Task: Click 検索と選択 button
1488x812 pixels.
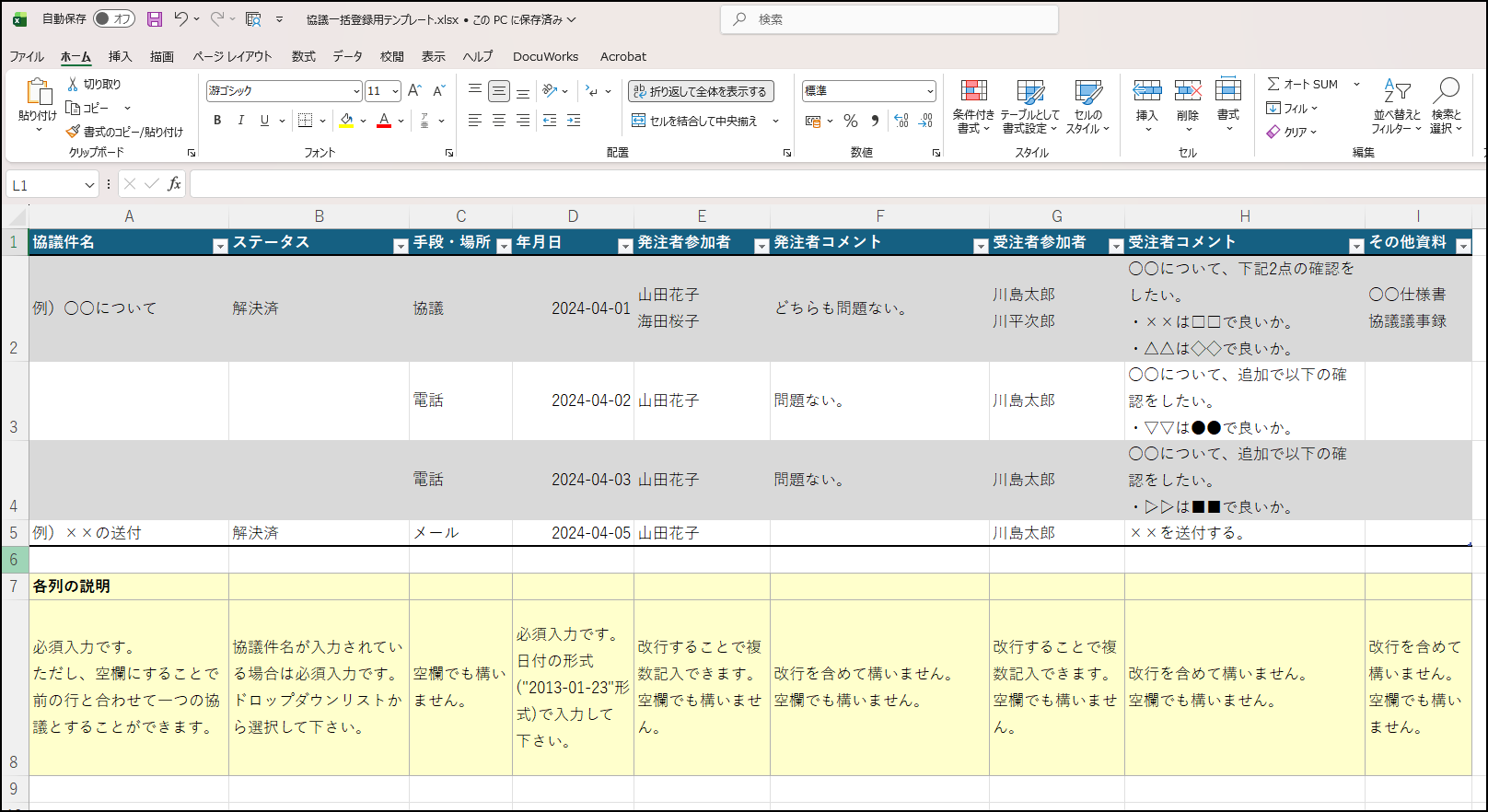Action: [1446, 107]
